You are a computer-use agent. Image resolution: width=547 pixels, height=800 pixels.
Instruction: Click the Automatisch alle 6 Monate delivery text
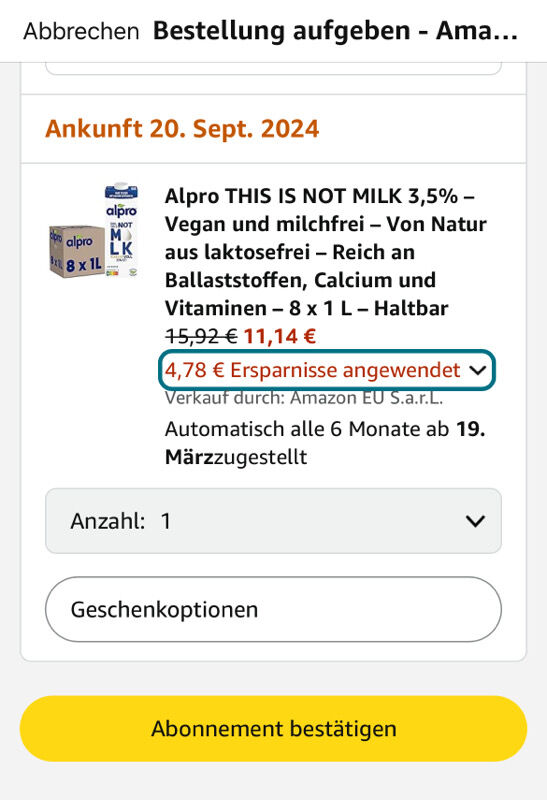[x=325, y=443]
